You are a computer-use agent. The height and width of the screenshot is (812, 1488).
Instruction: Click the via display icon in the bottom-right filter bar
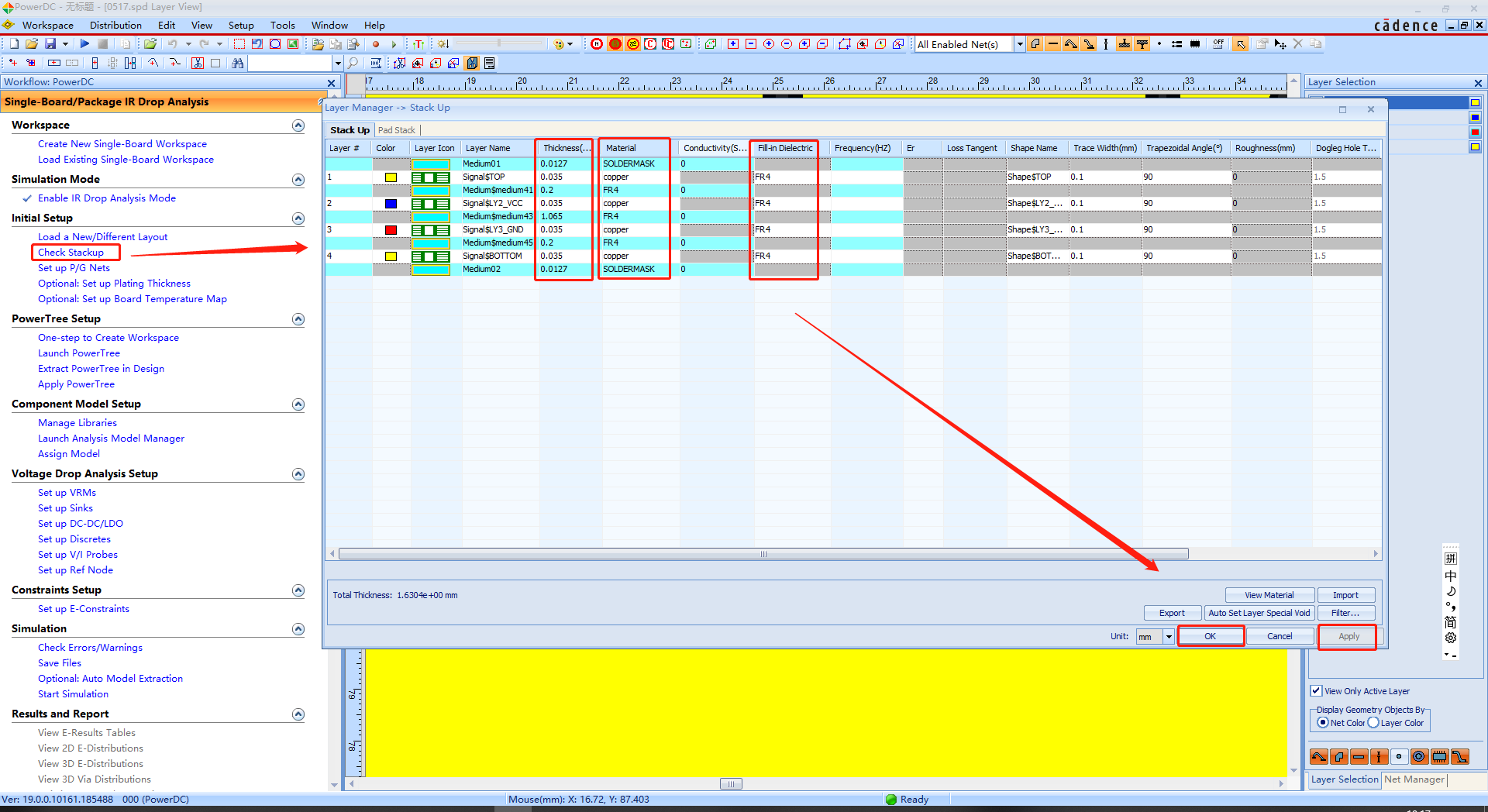coord(1419,756)
